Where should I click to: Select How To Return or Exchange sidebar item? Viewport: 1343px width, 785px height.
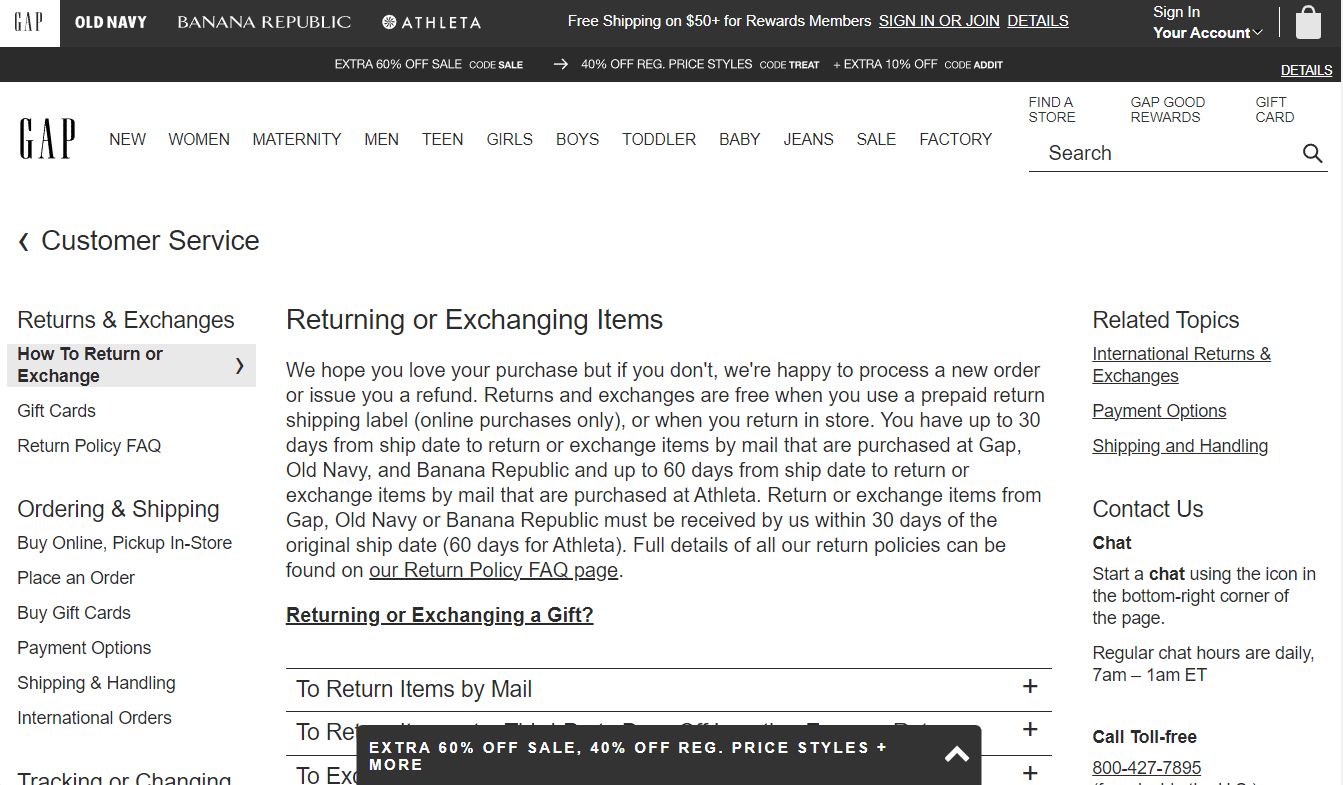coord(131,365)
